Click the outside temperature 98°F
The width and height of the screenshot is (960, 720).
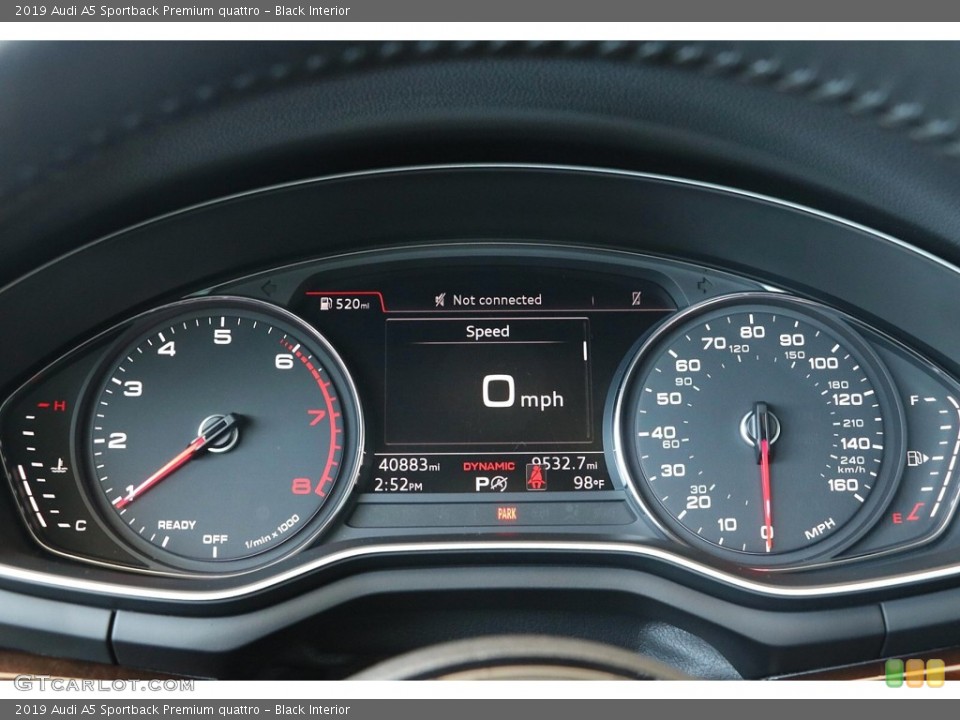(589, 483)
